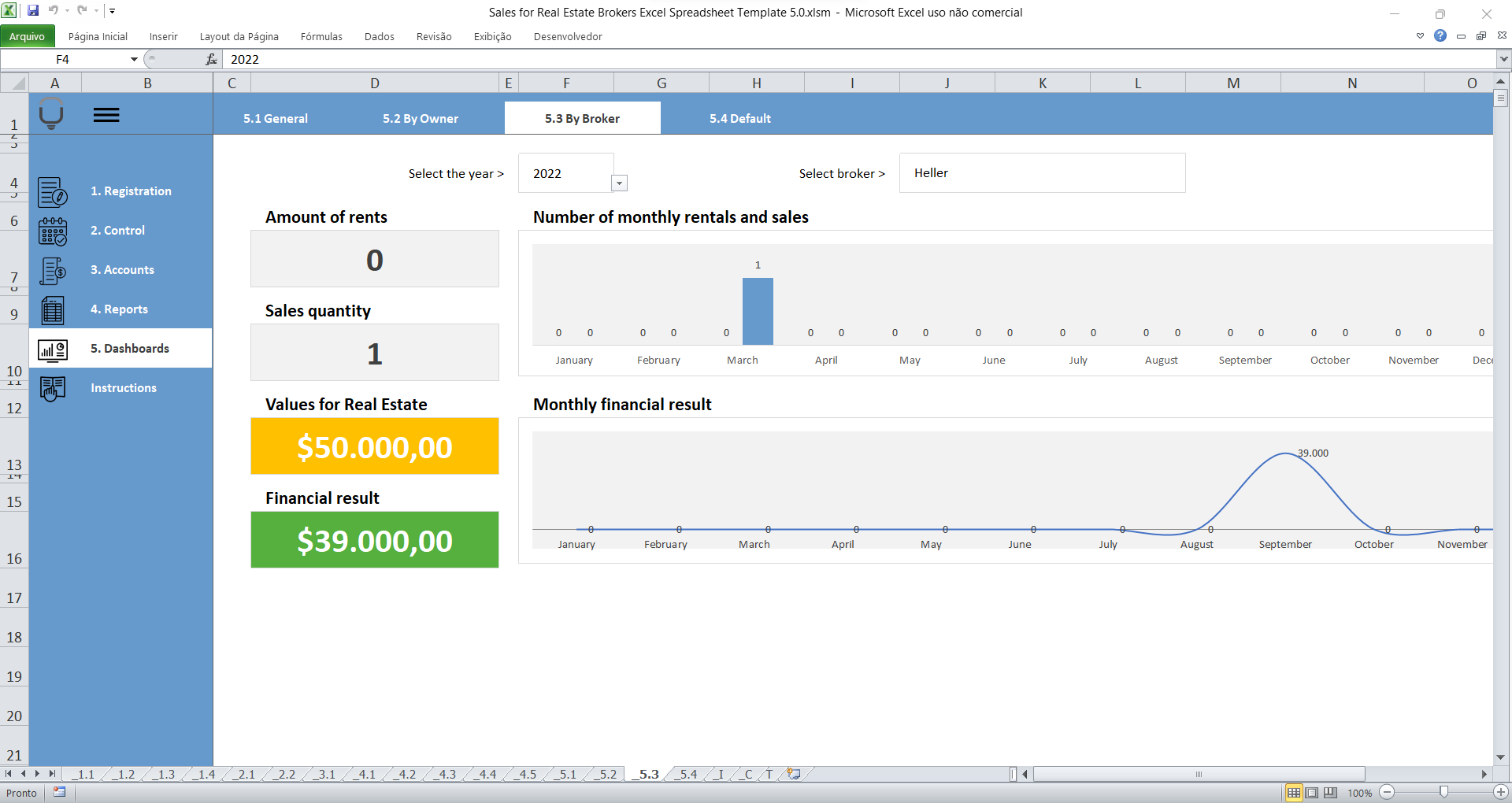Click the Reports icon in sidebar
This screenshot has height=803, width=1512.
point(53,310)
